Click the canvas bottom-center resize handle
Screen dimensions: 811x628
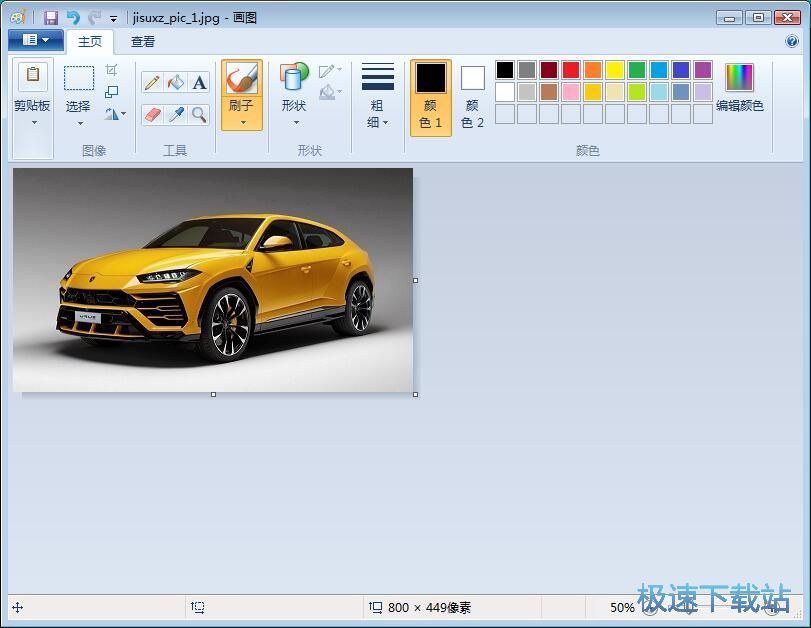point(213,394)
